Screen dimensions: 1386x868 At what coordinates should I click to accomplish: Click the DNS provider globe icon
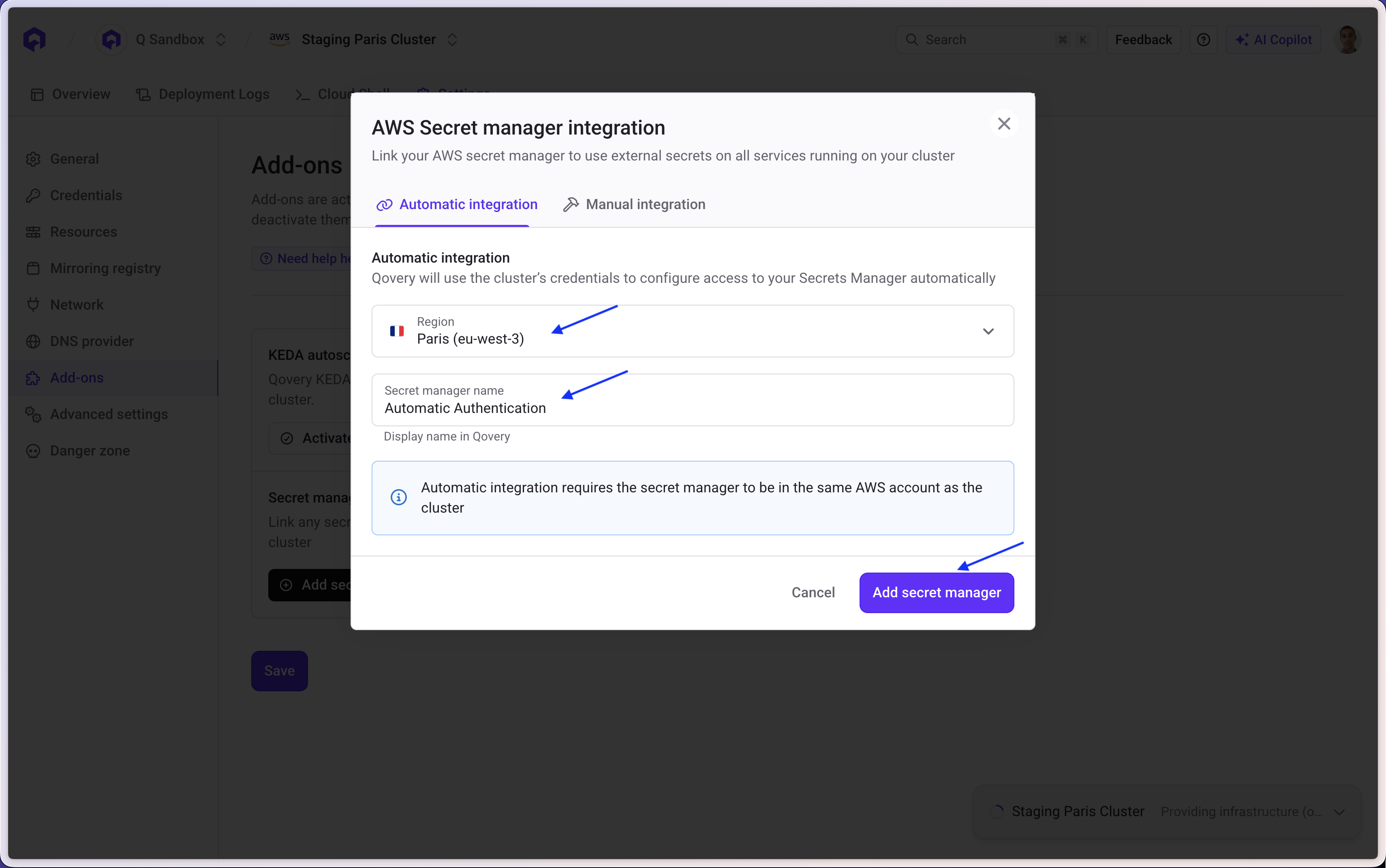point(33,341)
